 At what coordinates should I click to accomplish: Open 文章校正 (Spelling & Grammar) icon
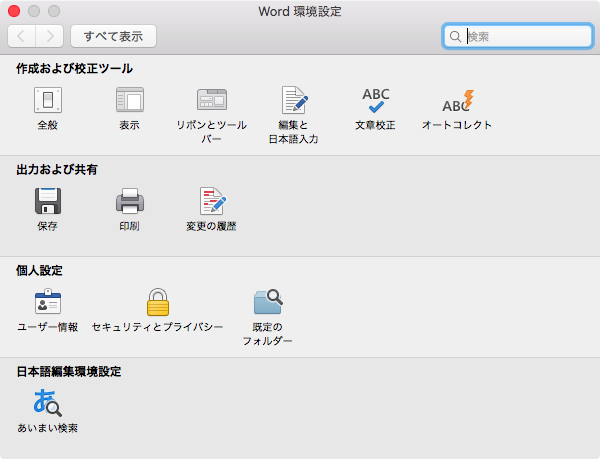tap(376, 100)
